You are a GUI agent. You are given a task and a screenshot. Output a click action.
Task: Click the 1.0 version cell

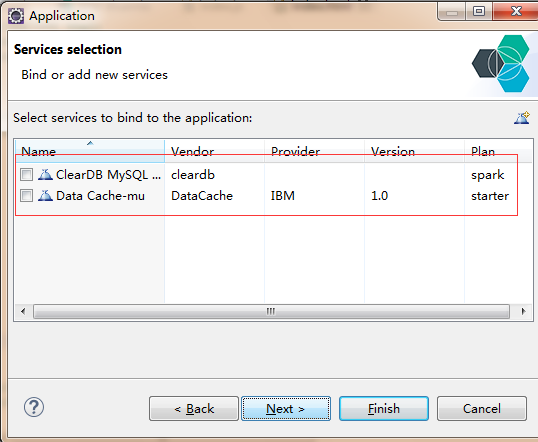[379, 196]
